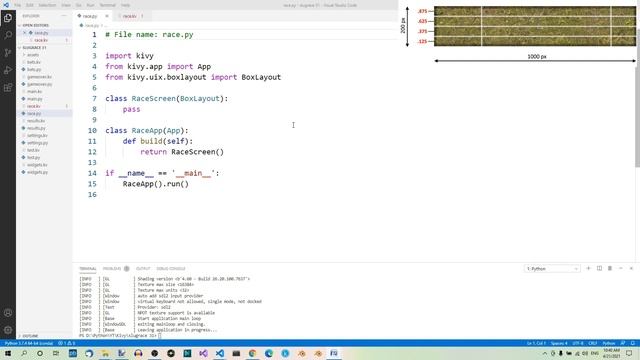The width and height of the screenshot is (640, 360).
Task: Change line endings via CRLF status item
Action: click(593, 343)
